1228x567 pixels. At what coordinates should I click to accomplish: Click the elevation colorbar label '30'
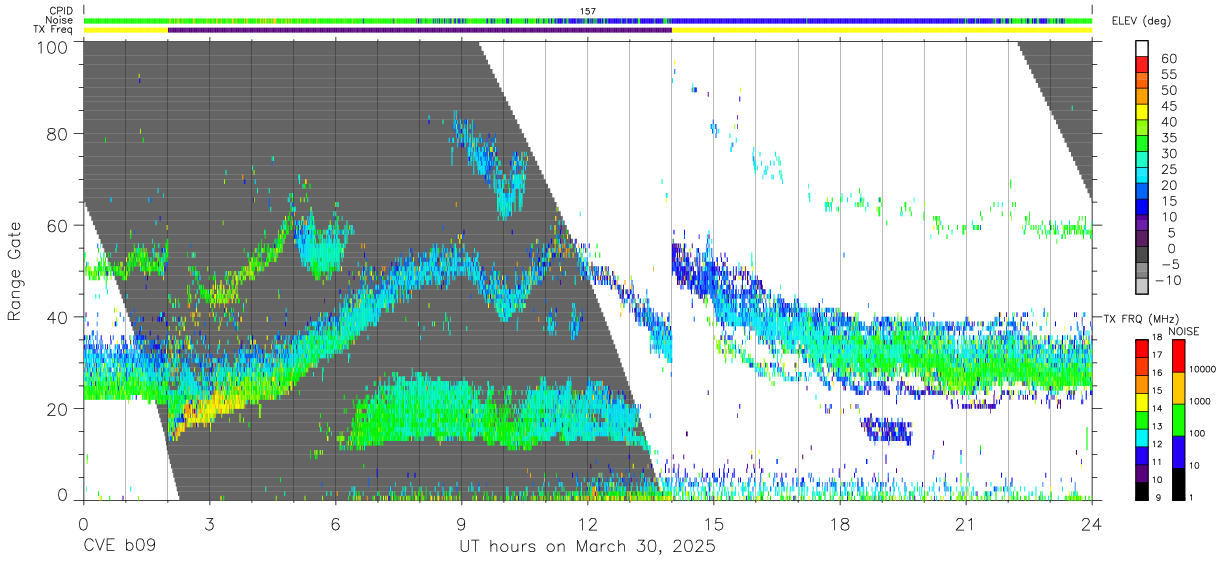[1168, 154]
